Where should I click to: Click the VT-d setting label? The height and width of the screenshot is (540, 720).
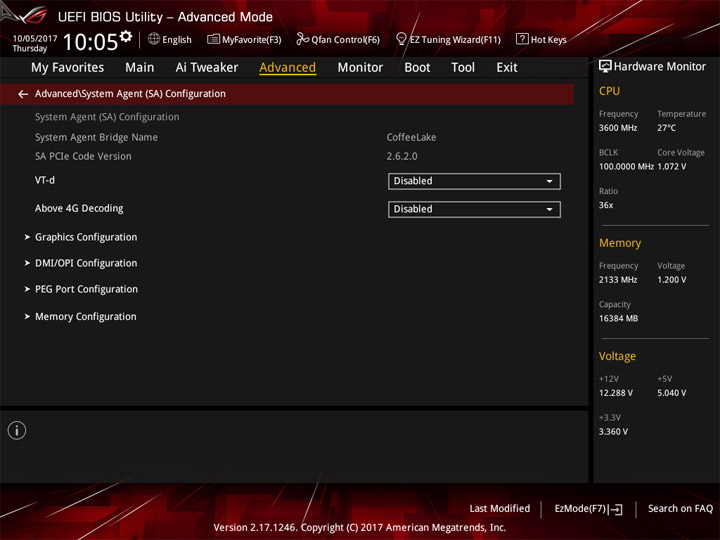(45, 180)
